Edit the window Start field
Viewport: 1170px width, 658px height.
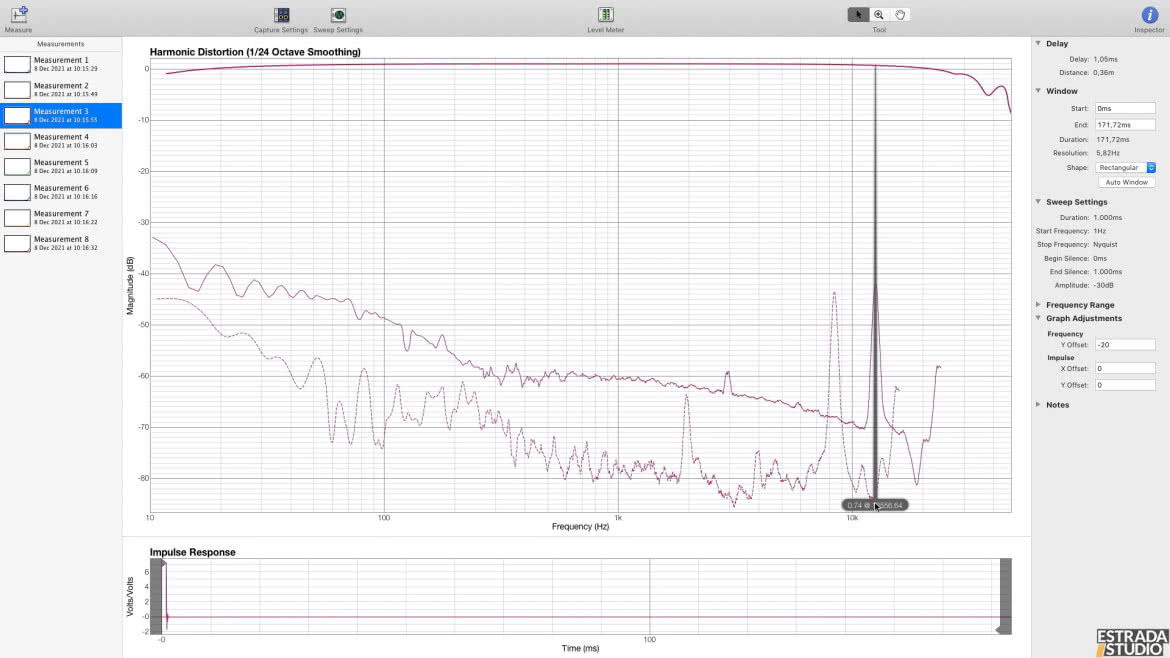click(1125, 109)
